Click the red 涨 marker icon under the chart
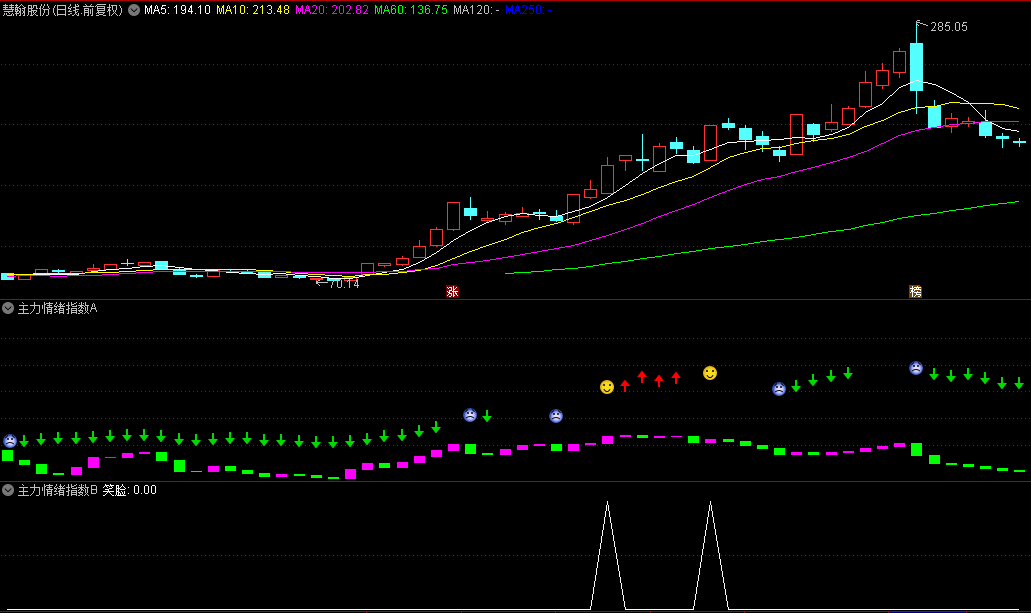The width and height of the screenshot is (1031, 613). click(452, 291)
